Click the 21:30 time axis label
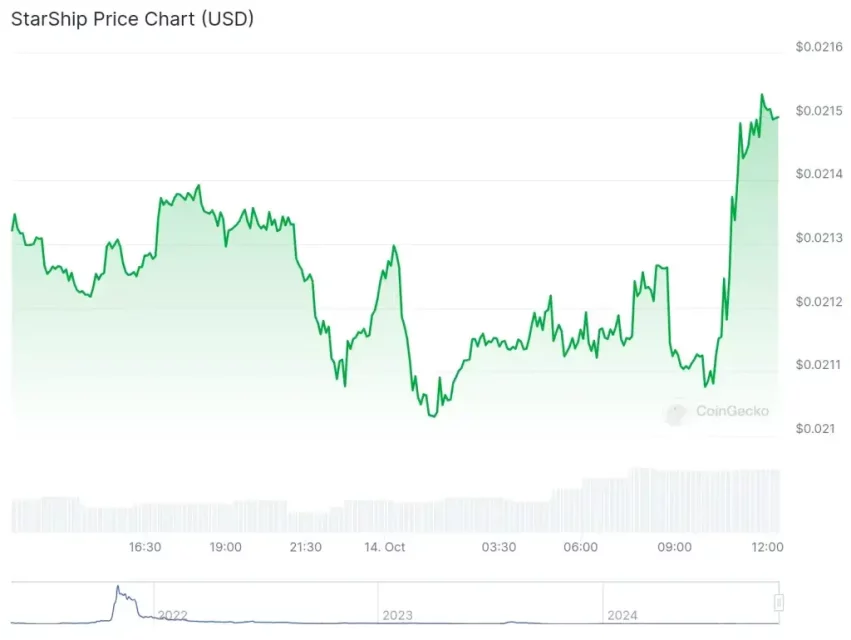 pos(305,547)
